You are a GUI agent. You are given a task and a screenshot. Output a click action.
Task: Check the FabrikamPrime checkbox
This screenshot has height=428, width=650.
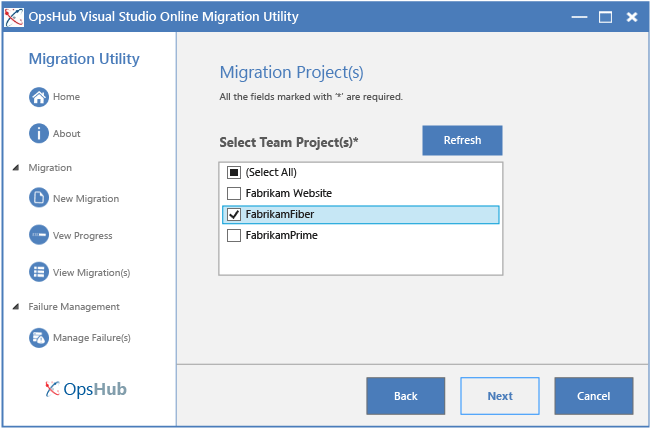(234, 236)
